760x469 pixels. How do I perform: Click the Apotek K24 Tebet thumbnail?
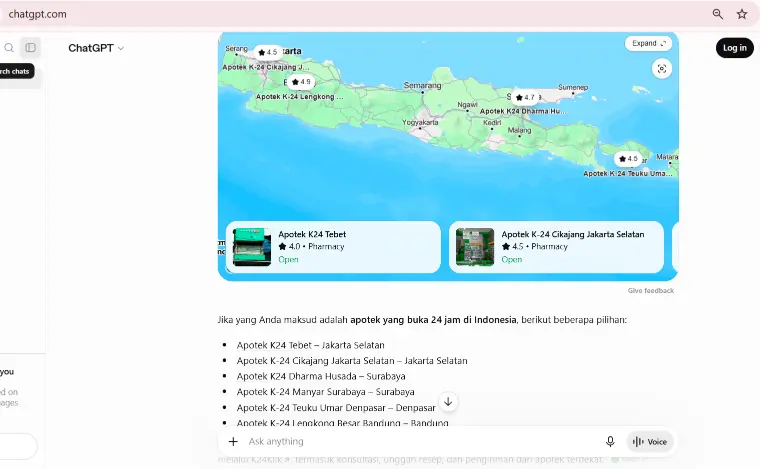click(x=252, y=247)
